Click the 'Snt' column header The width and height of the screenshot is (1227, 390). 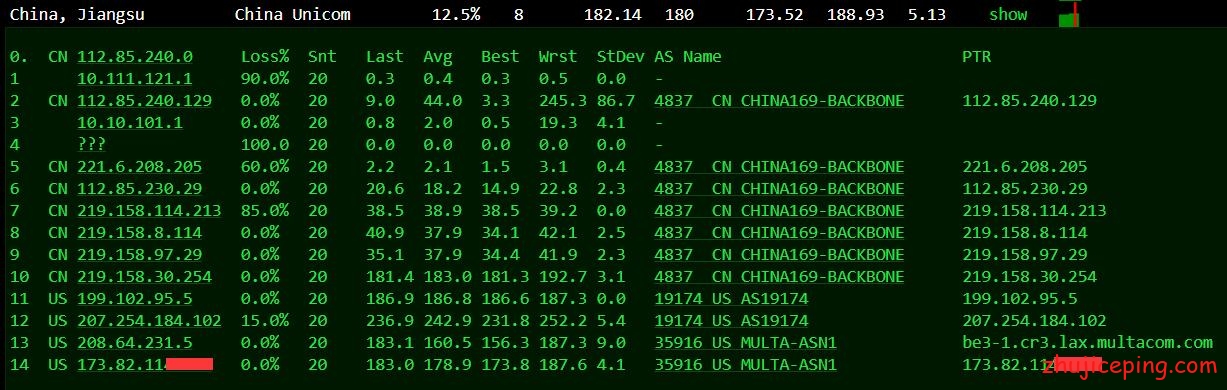pyautogui.click(x=322, y=57)
